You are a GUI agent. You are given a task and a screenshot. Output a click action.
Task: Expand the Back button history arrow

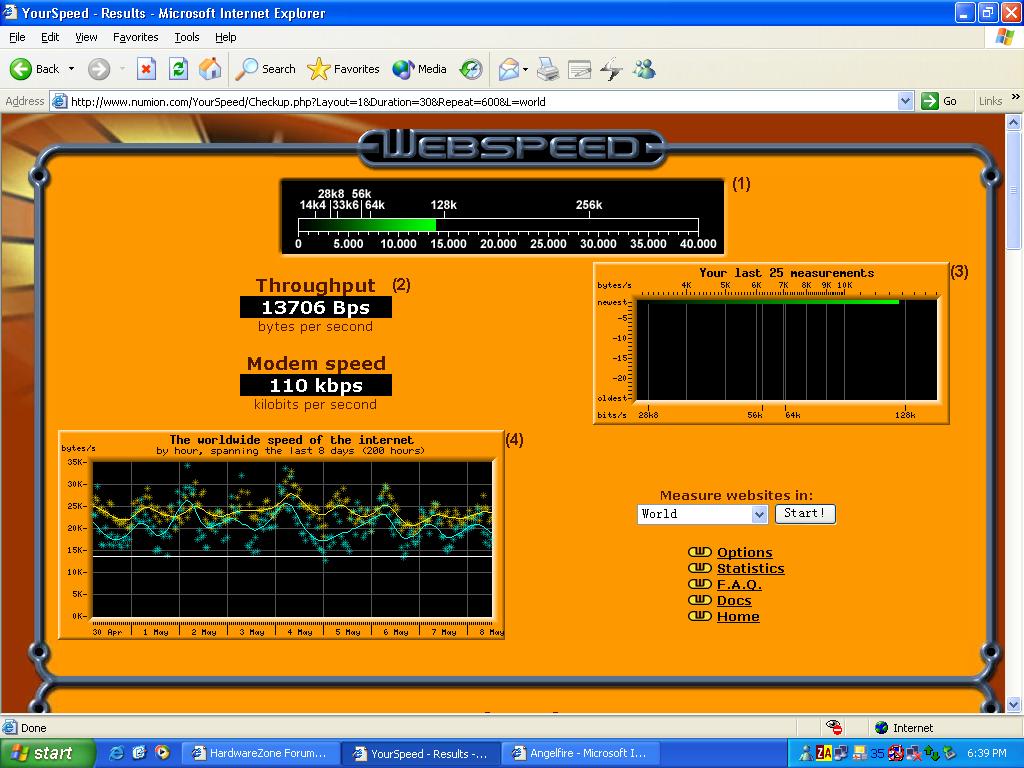pos(71,69)
